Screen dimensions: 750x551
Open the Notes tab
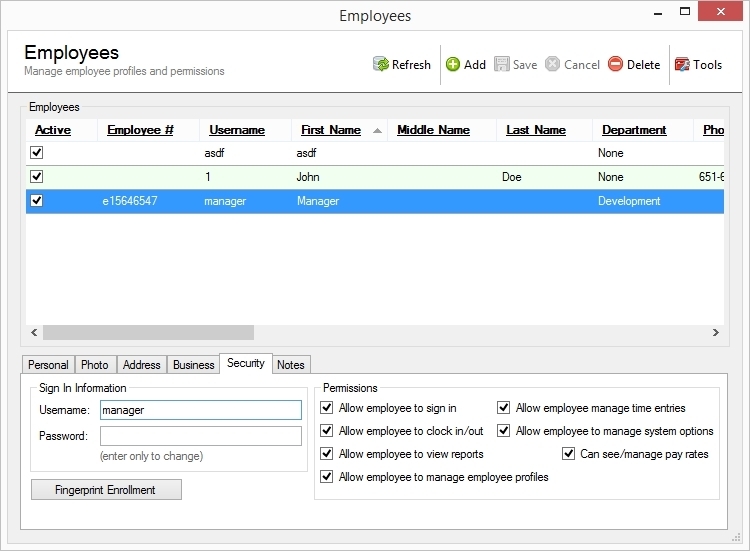click(x=290, y=365)
